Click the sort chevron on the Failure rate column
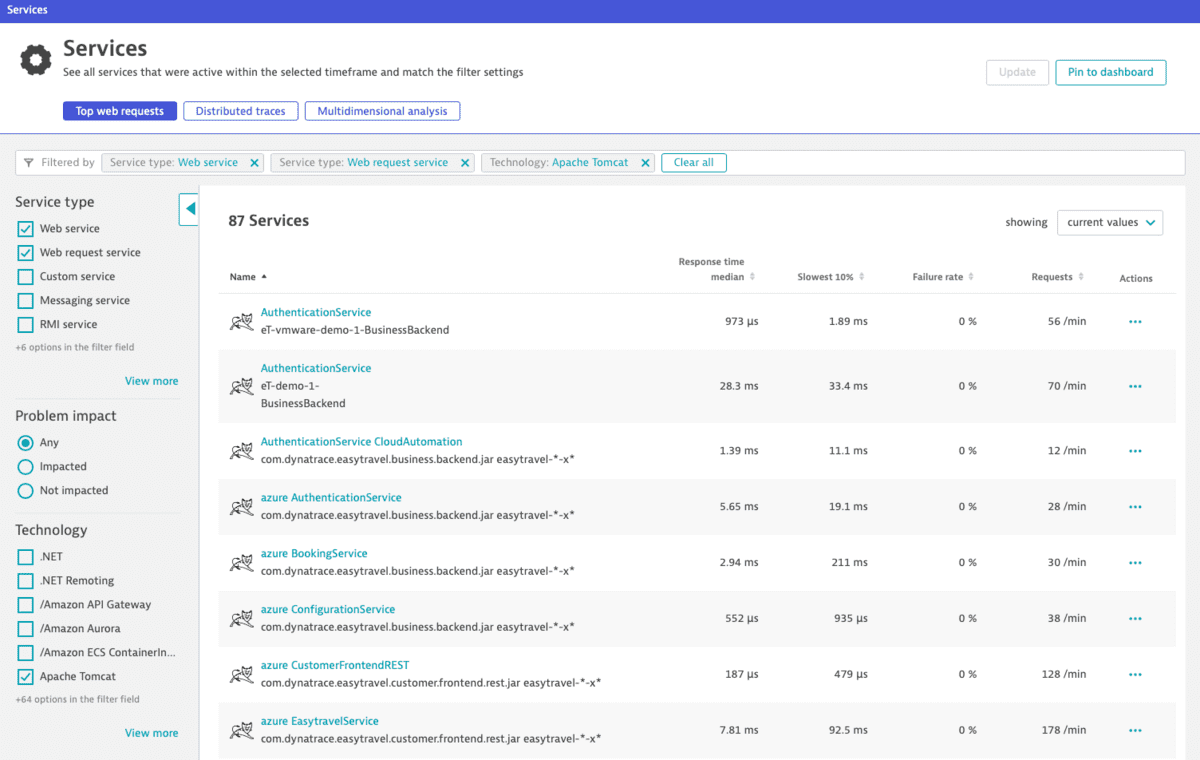 pos(972,277)
